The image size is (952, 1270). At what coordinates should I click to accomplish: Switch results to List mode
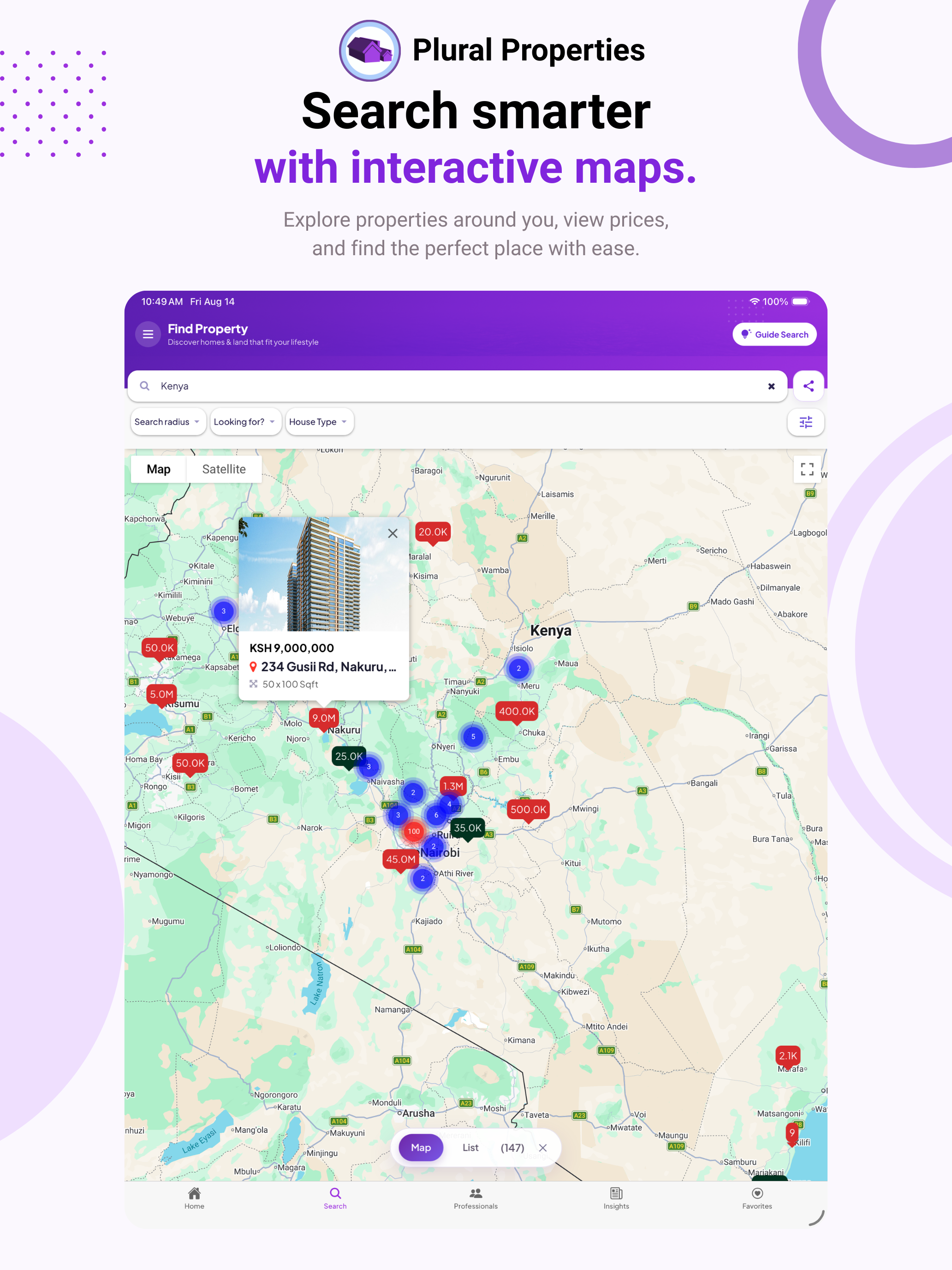point(470,1148)
